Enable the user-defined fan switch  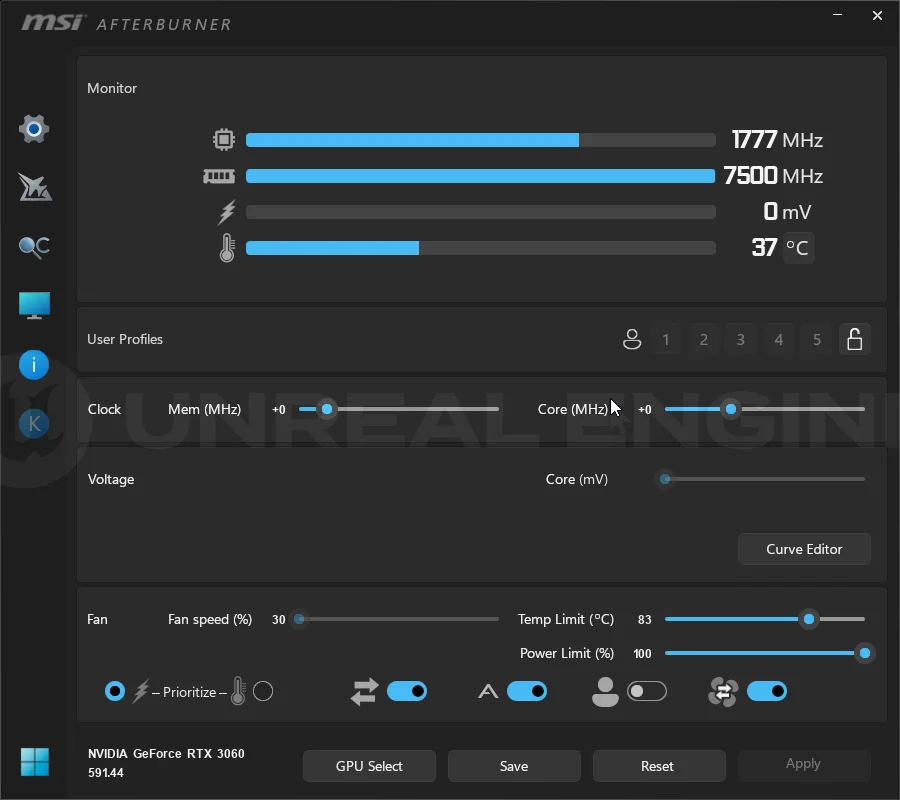[647, 691]
